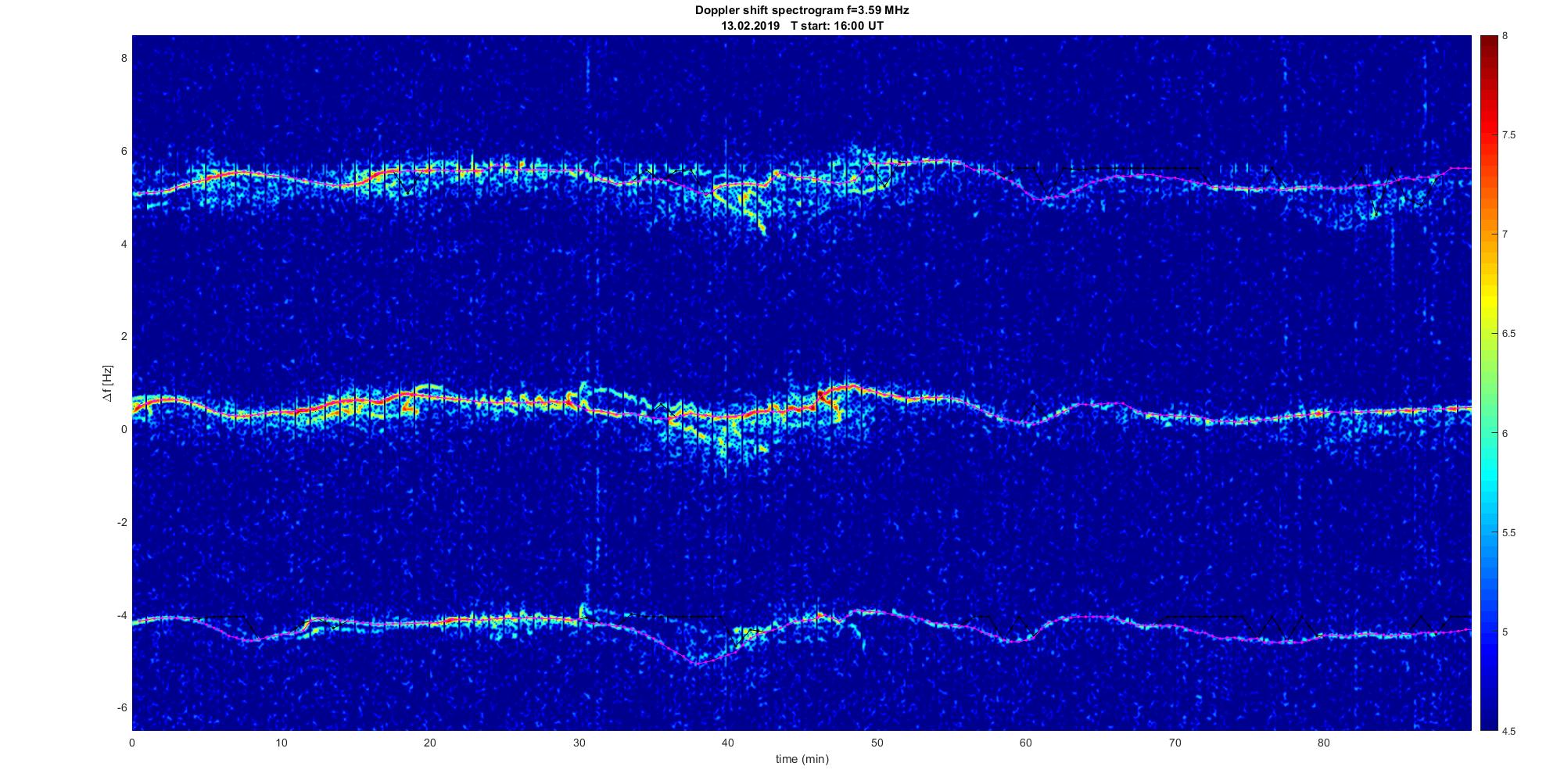Click the y-axis tick label 8 on the left axis
Screen dimensions: 1564x784
[x=124, y=58]
